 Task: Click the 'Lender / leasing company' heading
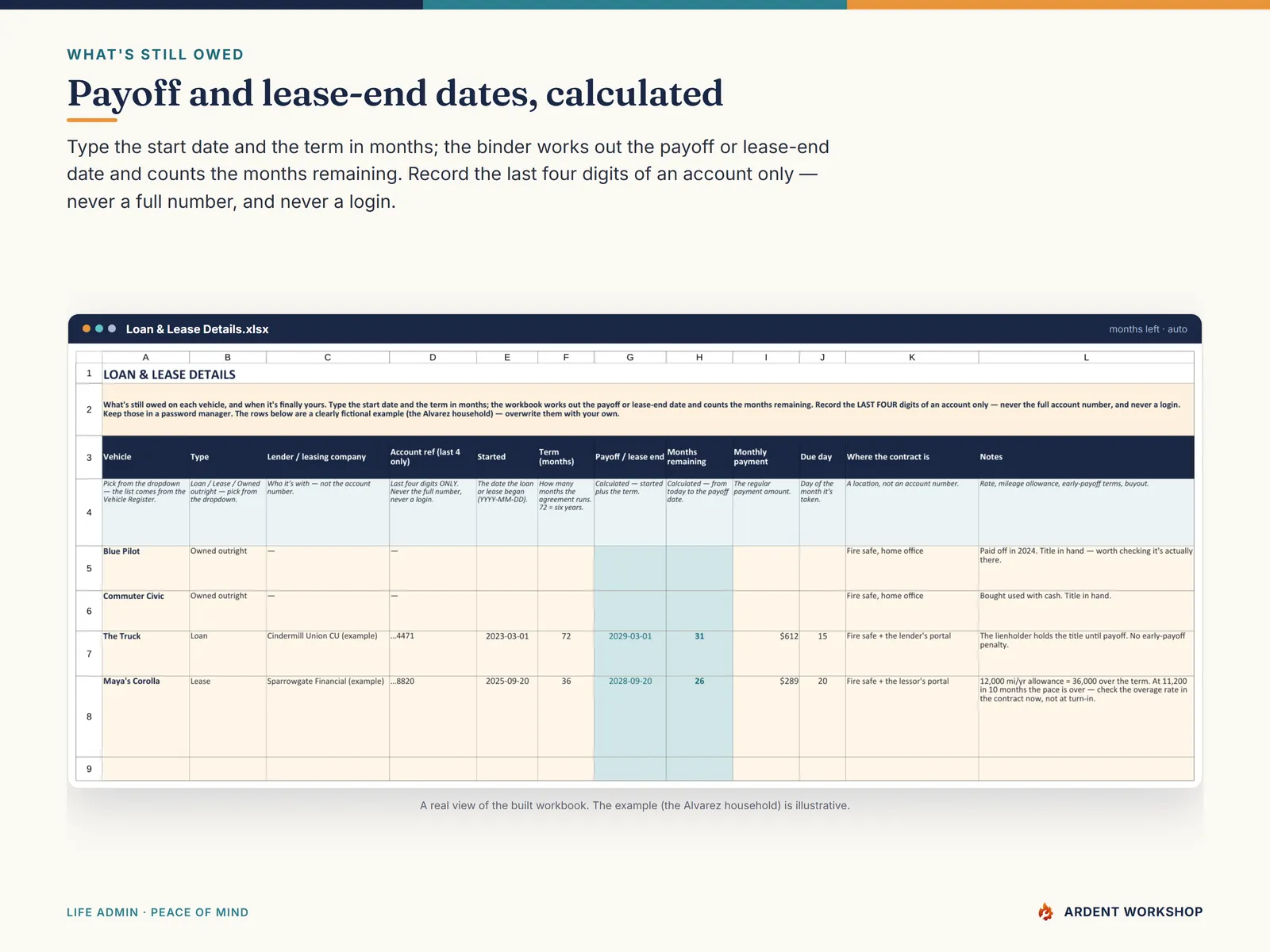click(x=328, y=457)
